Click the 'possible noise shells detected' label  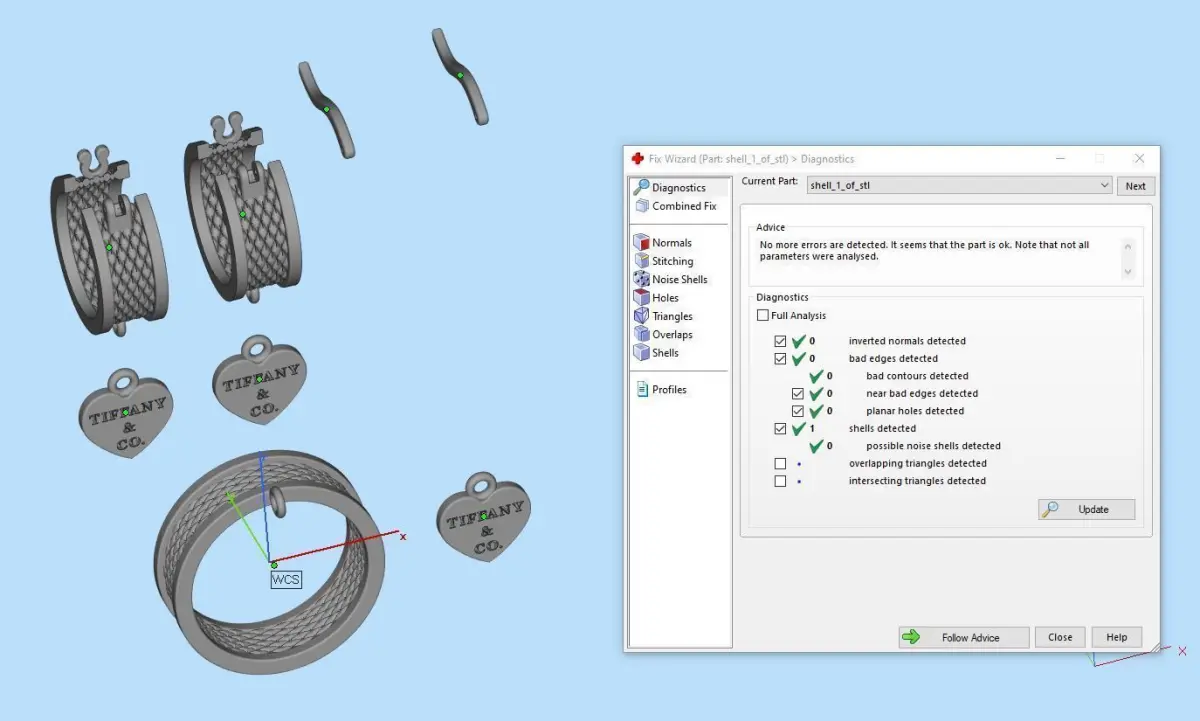click(x=933, y=446)
